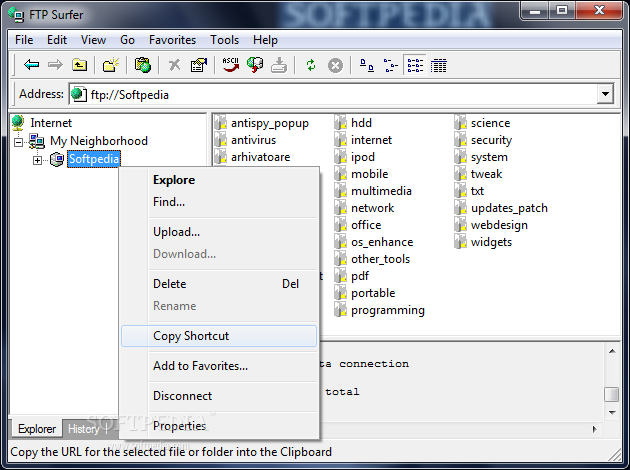Click the connect to site globe icon
Image resolution: width=630 pixels, height=470 pixels.
point(143,65)
